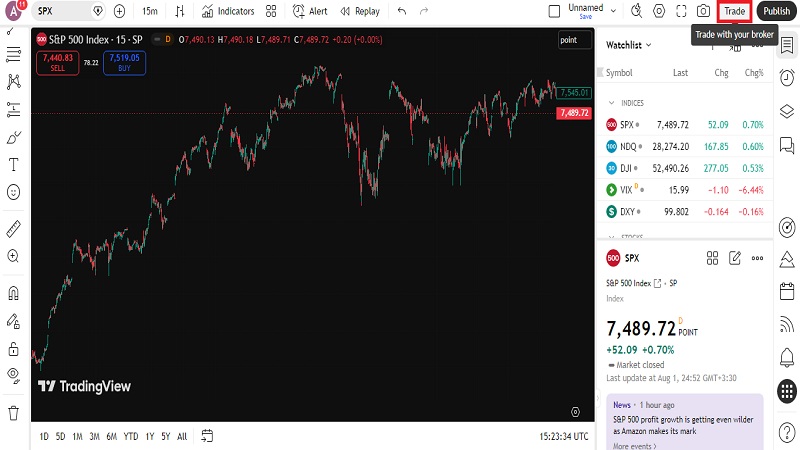
Task: Select the 1D date range
Action: pyautogui.click(x=44, y=436)
